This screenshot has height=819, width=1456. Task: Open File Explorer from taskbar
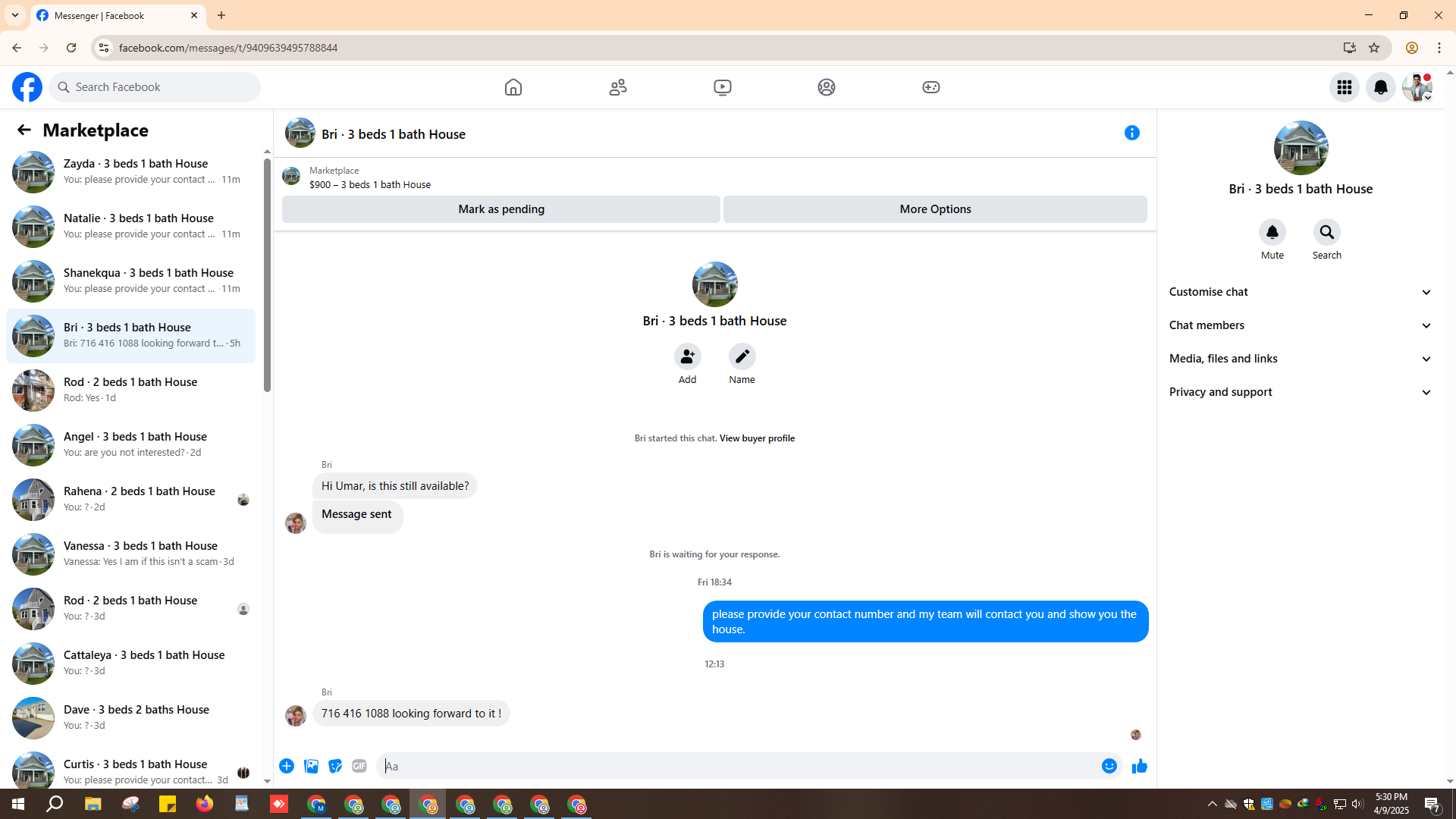(x=93, y=804)
